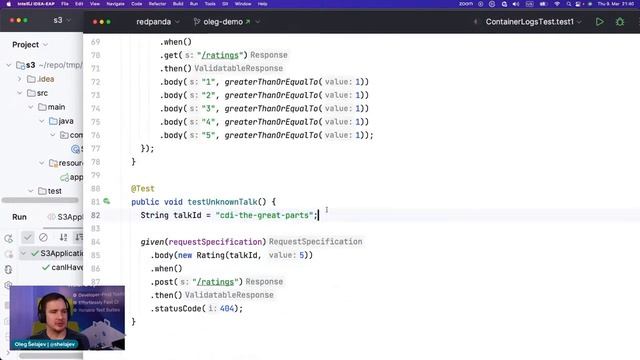Click the sort by duration icon
The width and height of the screenshot is (640, 360).
pyautogui.click(x=79, y=237)
